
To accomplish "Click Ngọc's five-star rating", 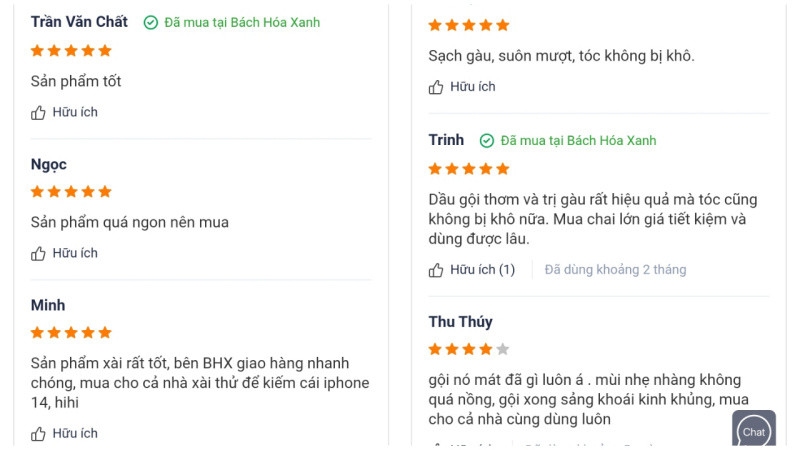I will tap(71, 191).
